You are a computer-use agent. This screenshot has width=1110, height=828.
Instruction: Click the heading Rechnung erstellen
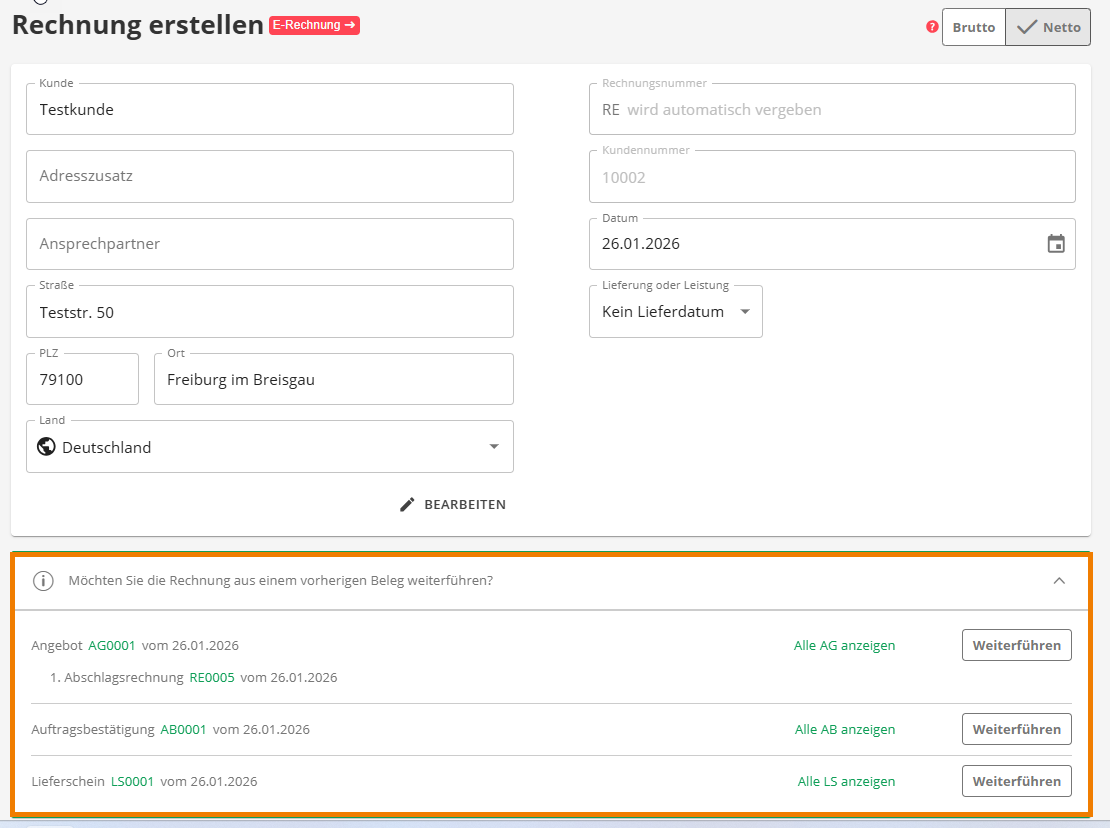[x=138, y=25]
